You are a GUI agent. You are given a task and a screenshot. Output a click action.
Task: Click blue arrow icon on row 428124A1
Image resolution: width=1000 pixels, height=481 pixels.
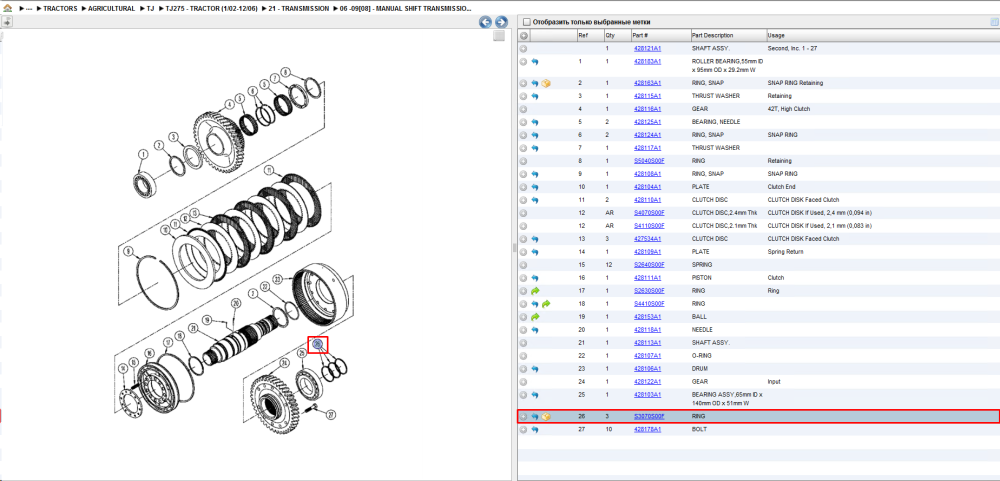534,135
